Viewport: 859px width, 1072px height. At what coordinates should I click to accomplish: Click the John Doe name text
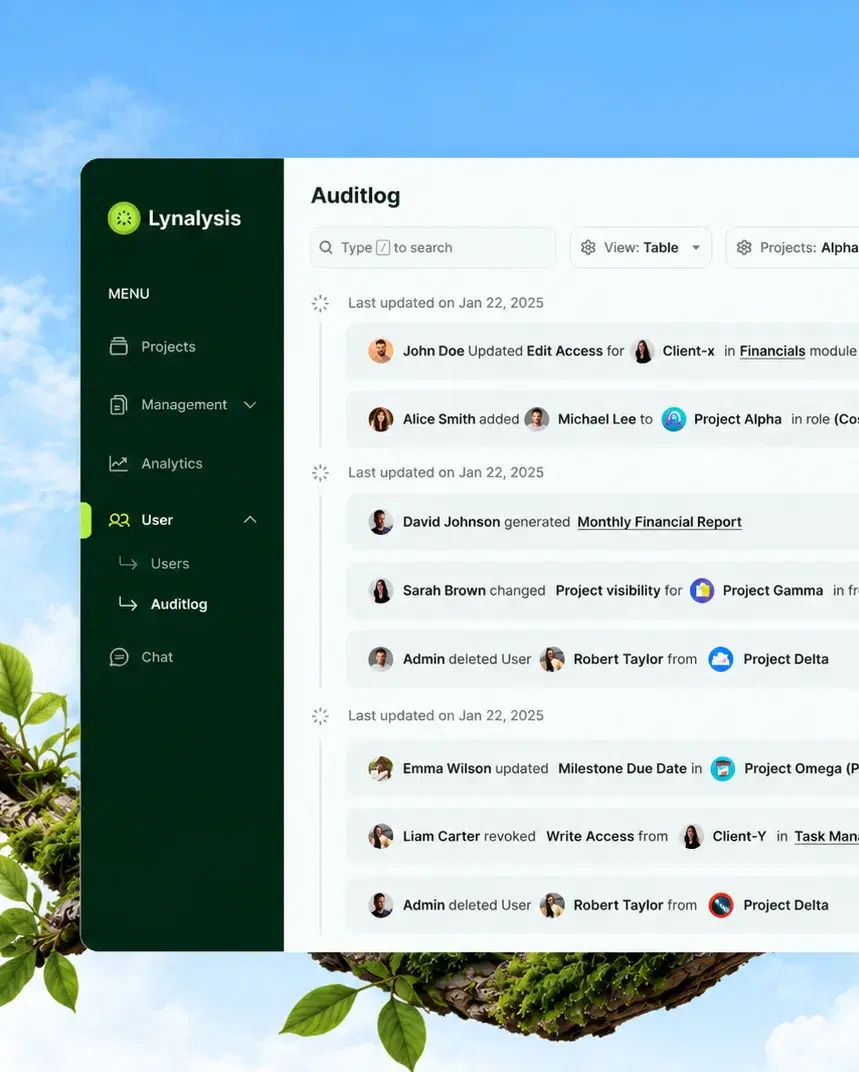pyautogui.click(x=434, y=351)
